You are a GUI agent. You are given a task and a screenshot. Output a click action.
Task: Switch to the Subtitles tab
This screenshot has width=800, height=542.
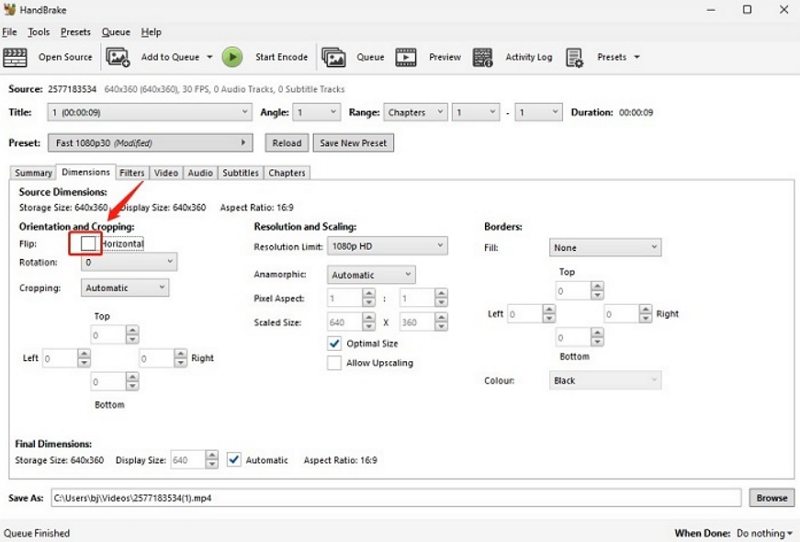[x=240, y=173]
